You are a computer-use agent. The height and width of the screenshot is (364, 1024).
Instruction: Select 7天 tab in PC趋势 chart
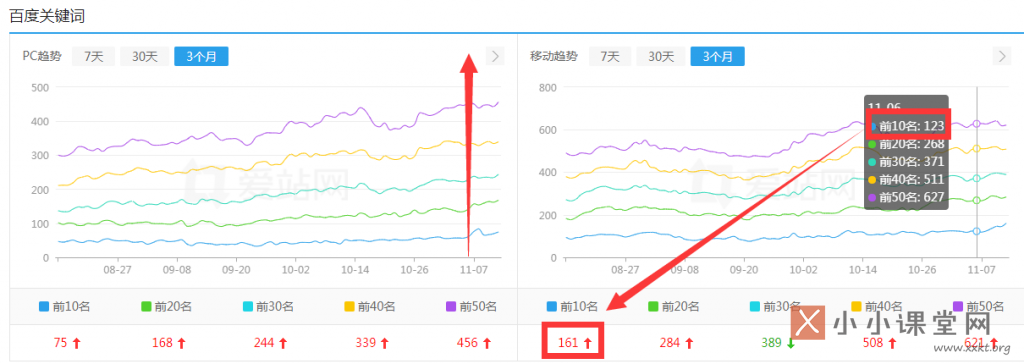coord(93,56)
